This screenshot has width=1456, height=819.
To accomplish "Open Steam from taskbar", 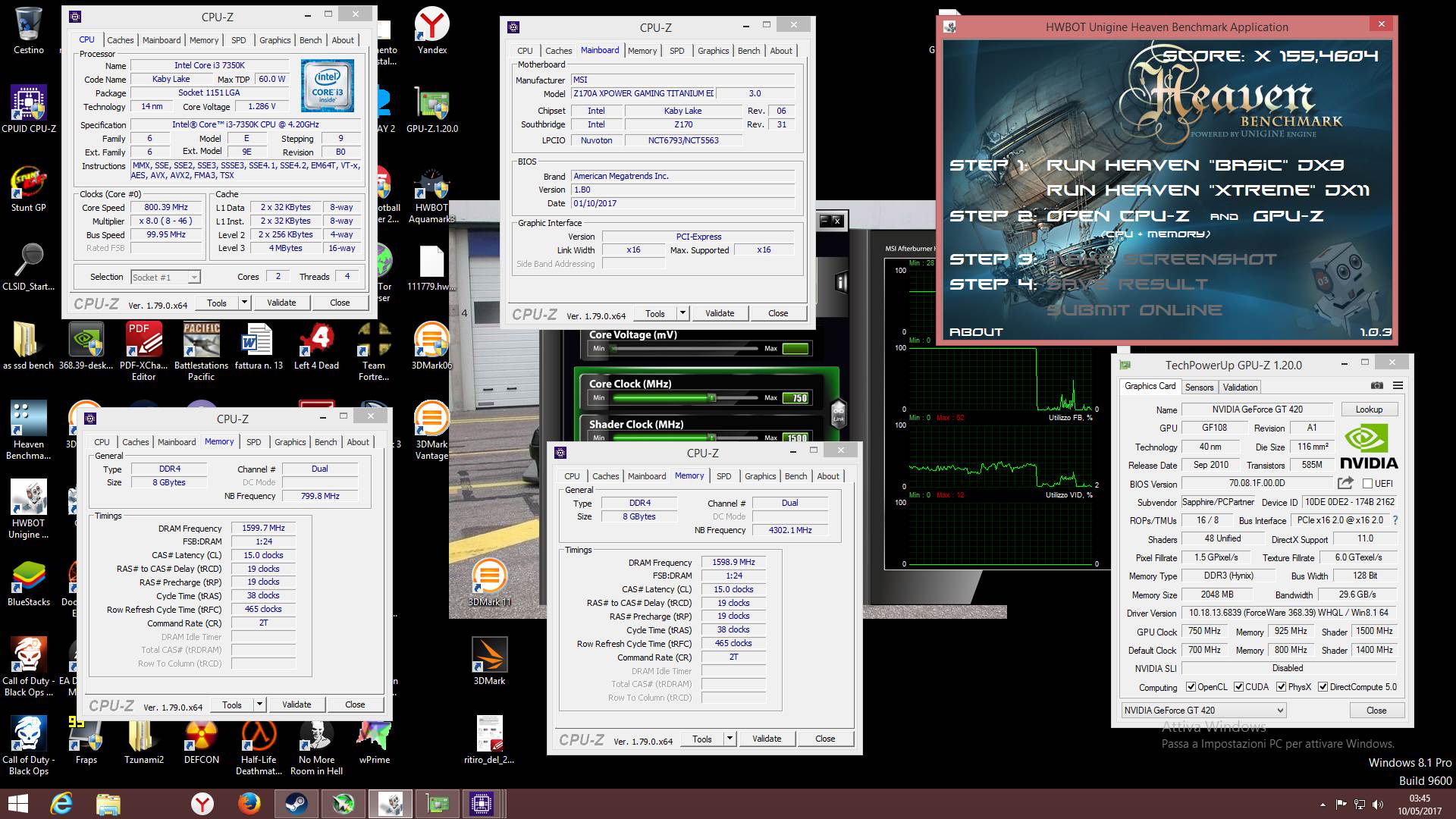I will 297,804.
